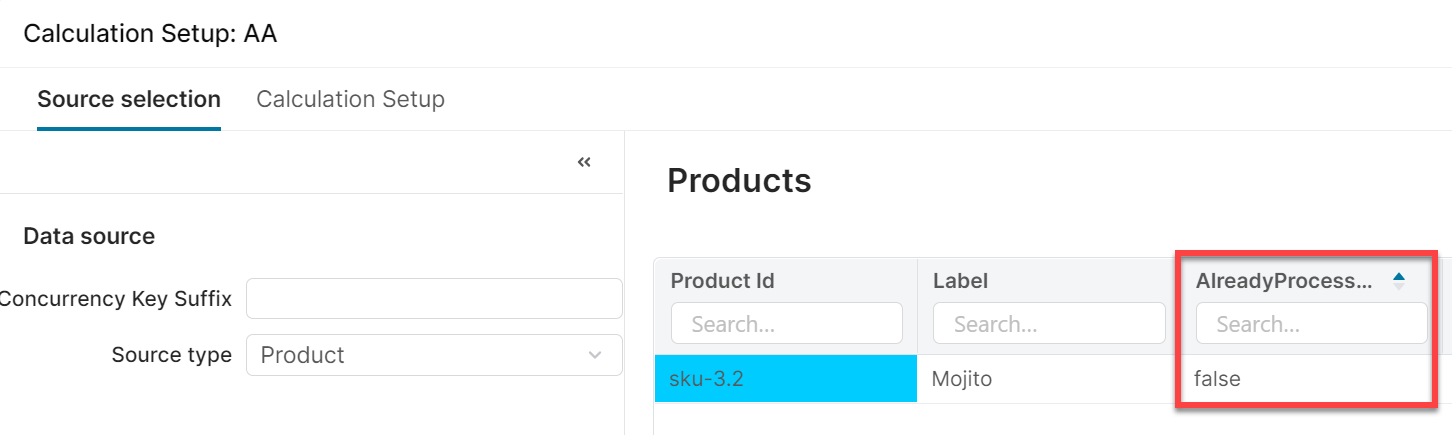Focus the Concurrency Key Suffix input
Image resolution: width=1452 pixels, height=435 pixels.
tap(433, 298)
